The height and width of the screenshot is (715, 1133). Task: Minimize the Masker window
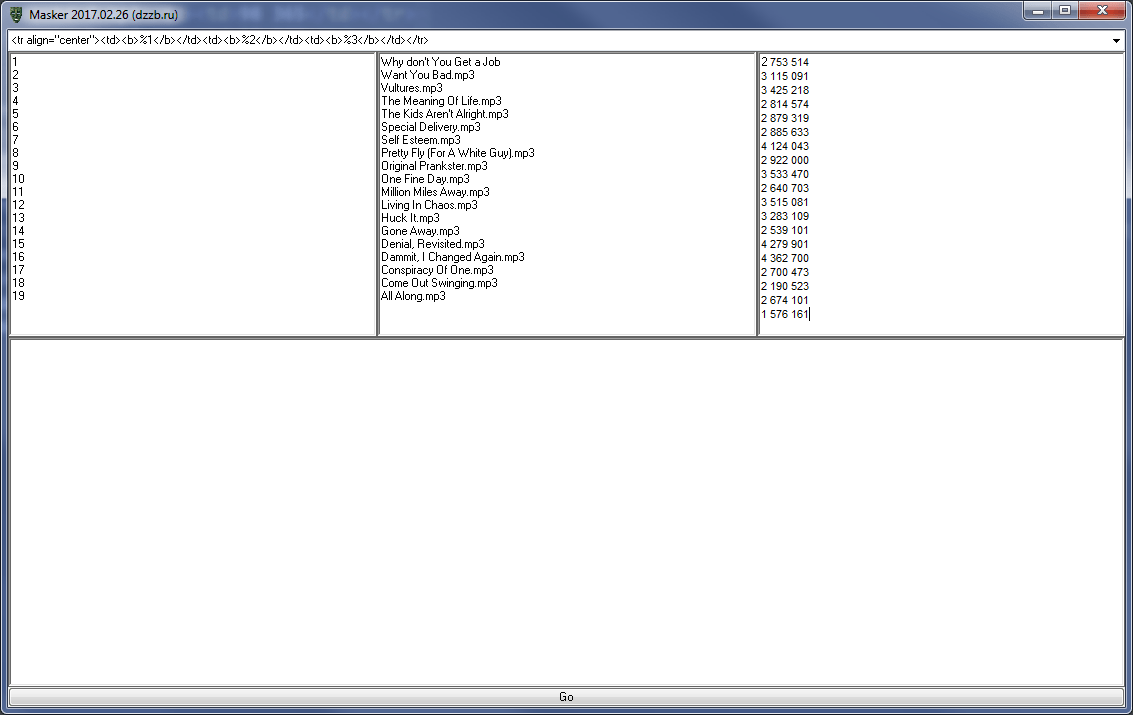point(1039,10)
